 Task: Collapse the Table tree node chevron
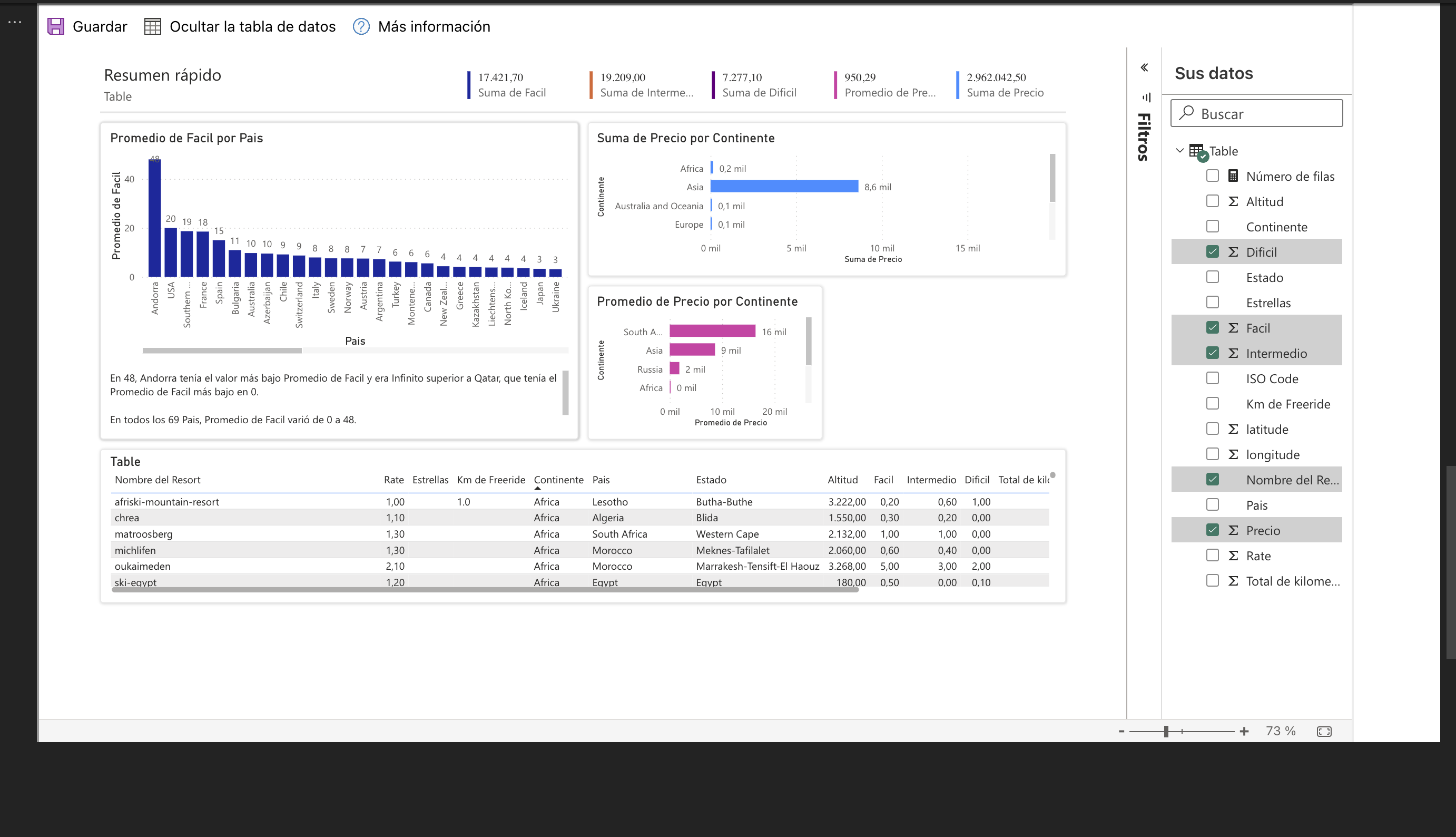[x=1180, y=151]
